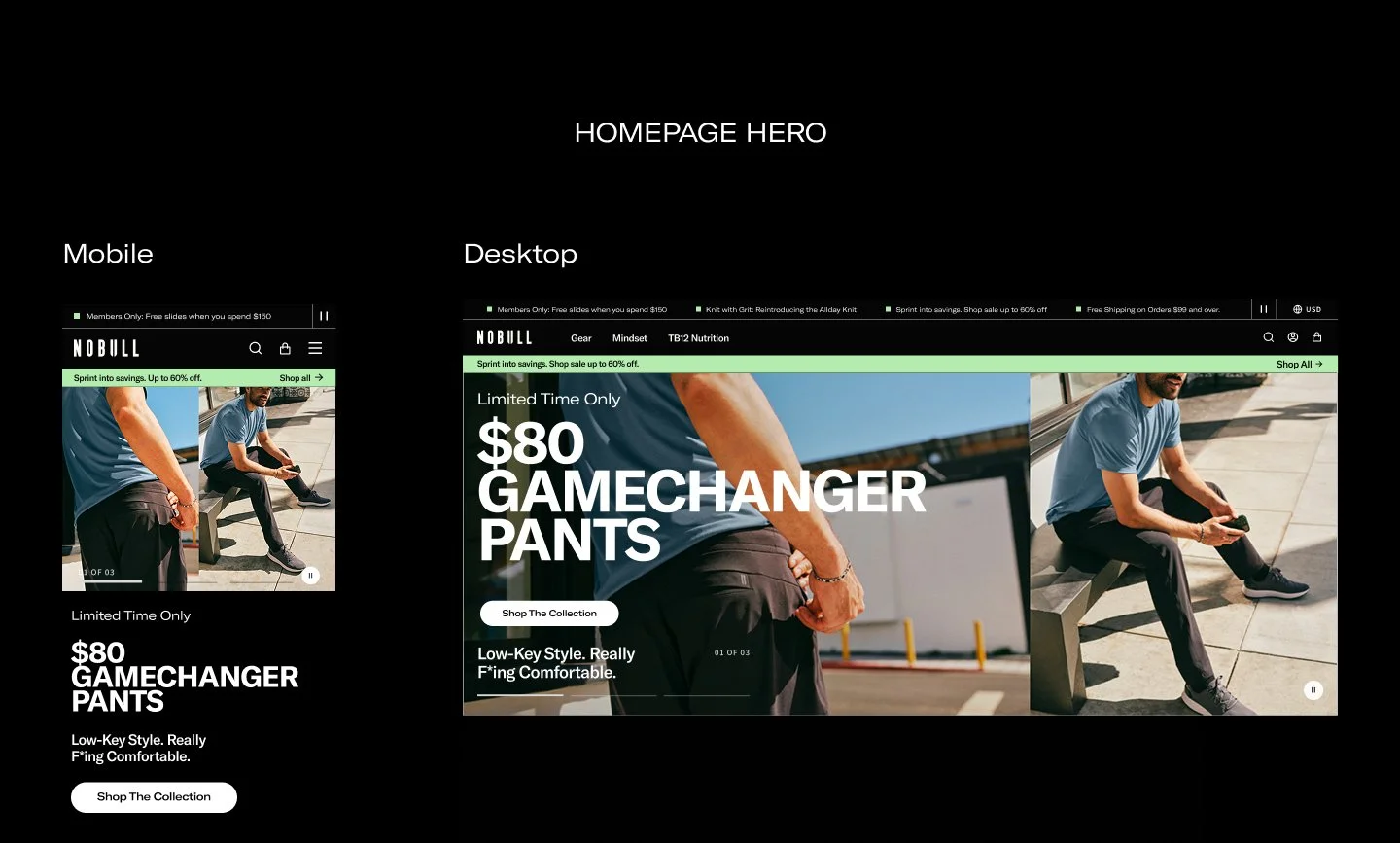This screenshot has height=843, width=1400.
Task: Open the shopping bag in mobile header
Action: (x=285, y=348)
